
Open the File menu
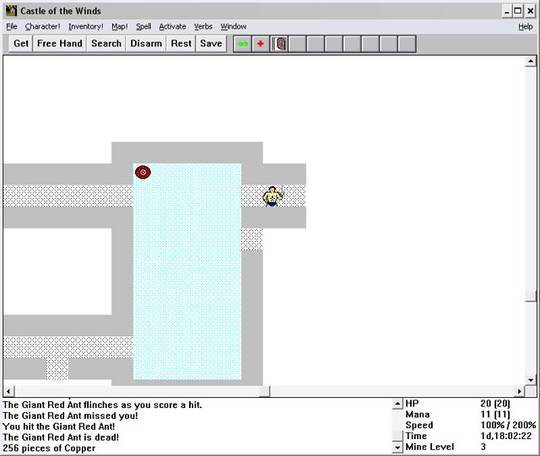[x=12, y=27]
